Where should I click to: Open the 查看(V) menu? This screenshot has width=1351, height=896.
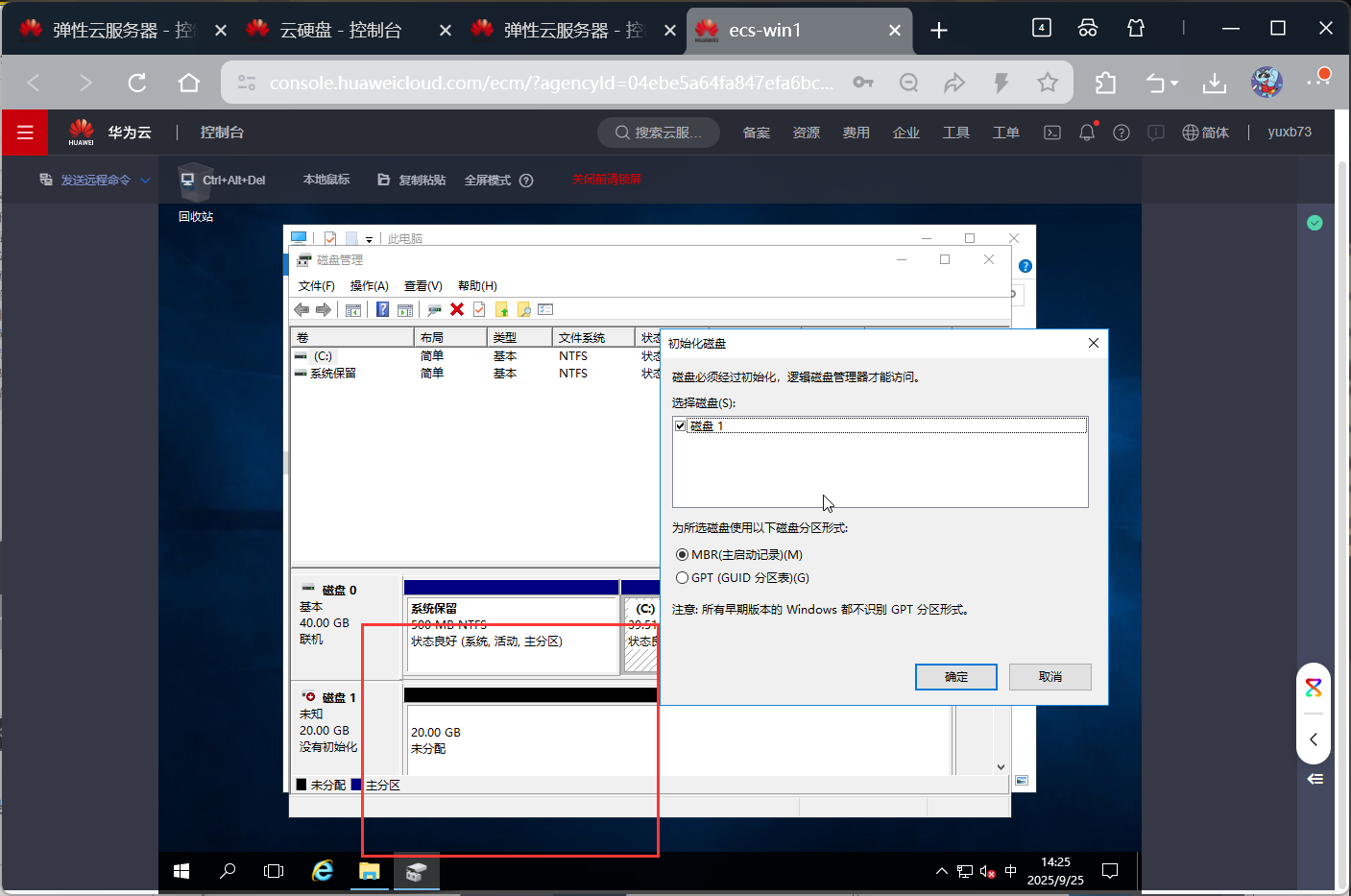[422, 286]
